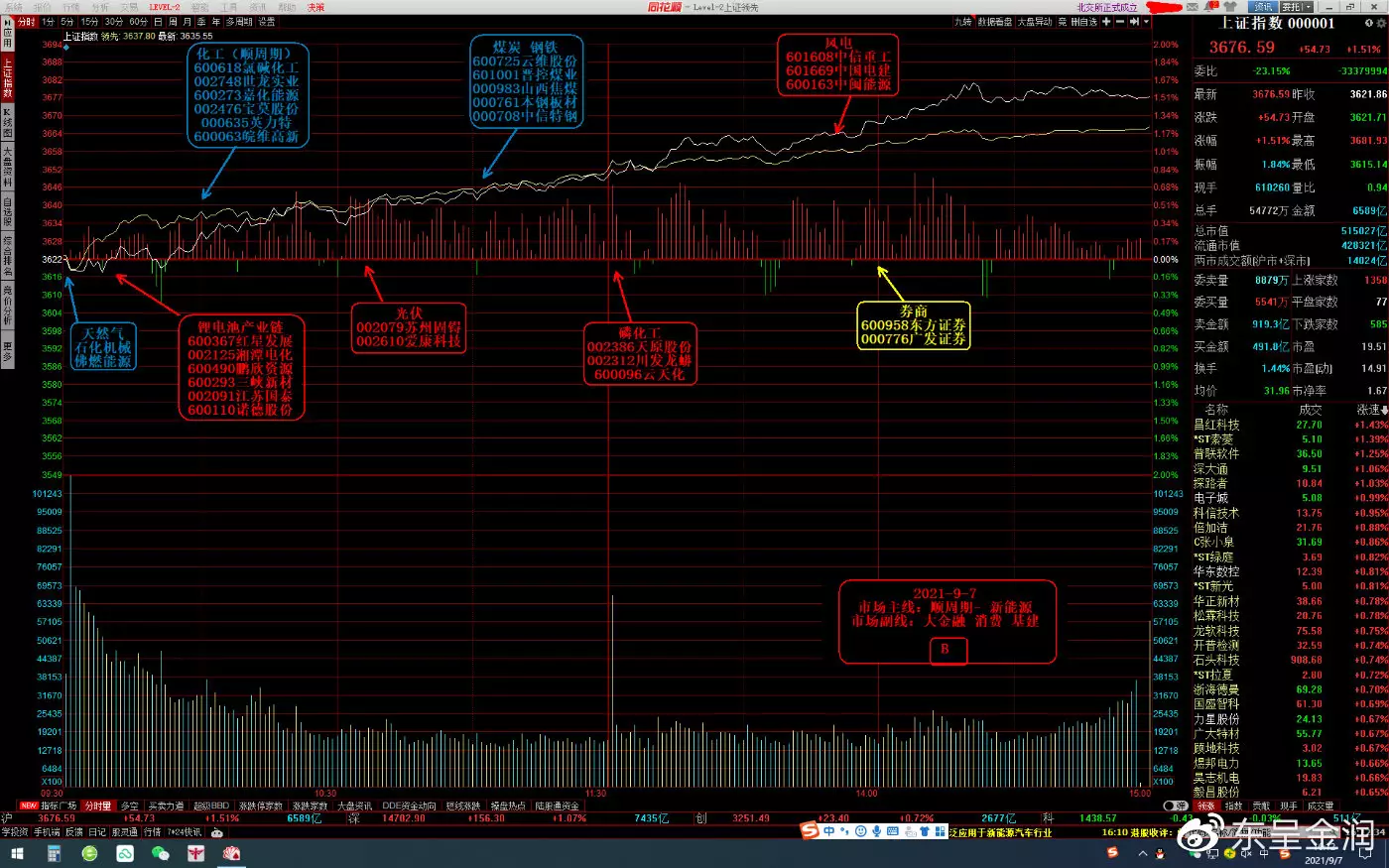Screen dimensions: 1389x868
Task: Open 多周期 period selector
Action: pyautogui.click(x=239, y=22)
